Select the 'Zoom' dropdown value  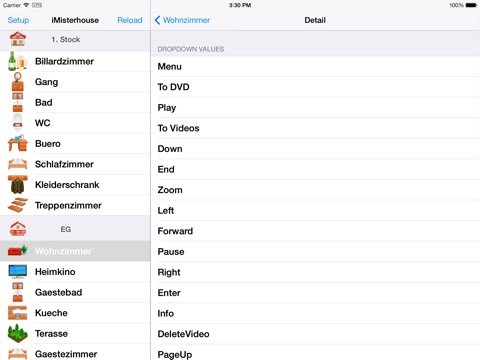(x=315, y=190)
